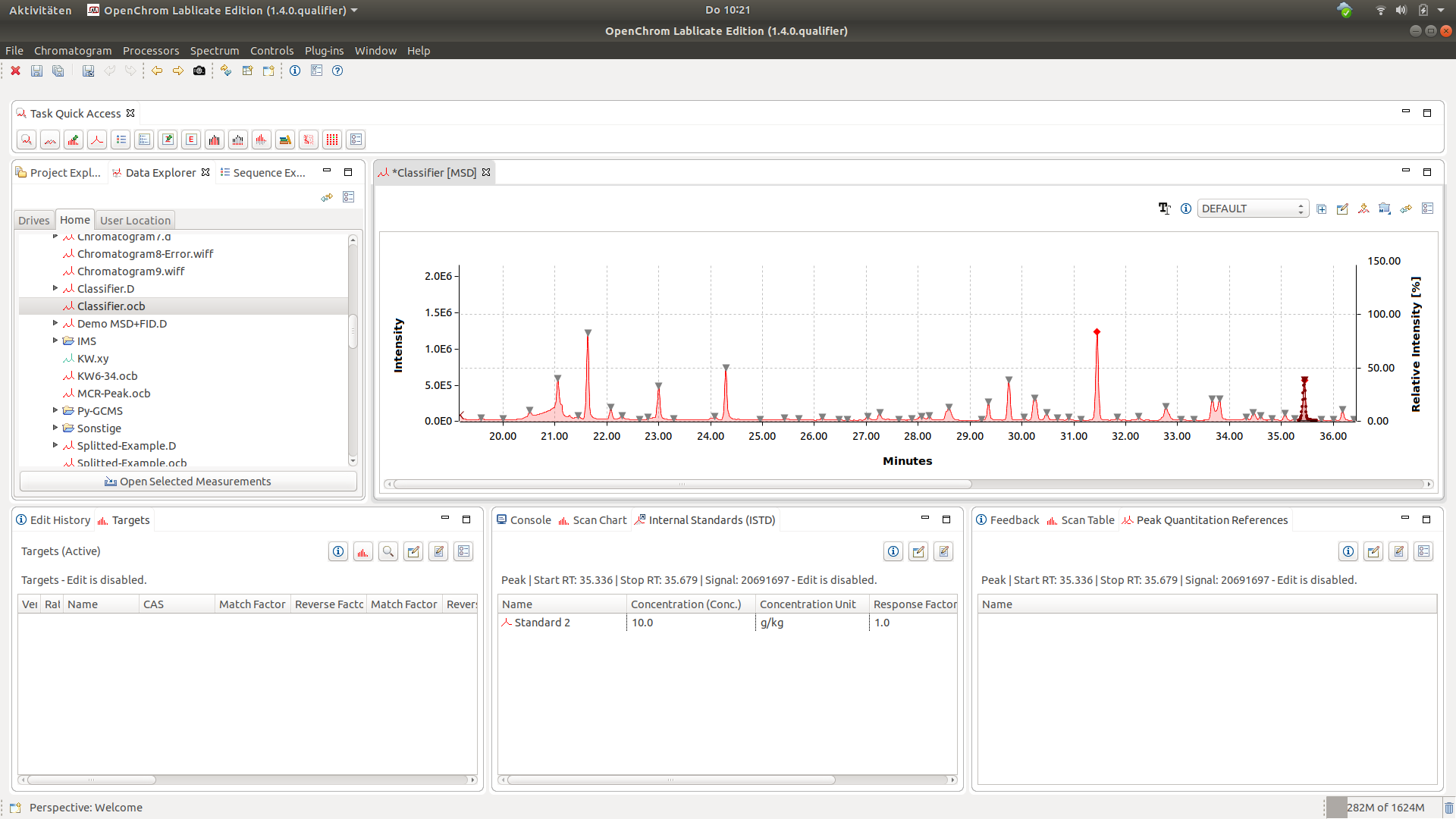Viewport: 1456px width, 819px height.
Task: Click the stacked books Task Quick Access icon
Action: coord(285,140)
